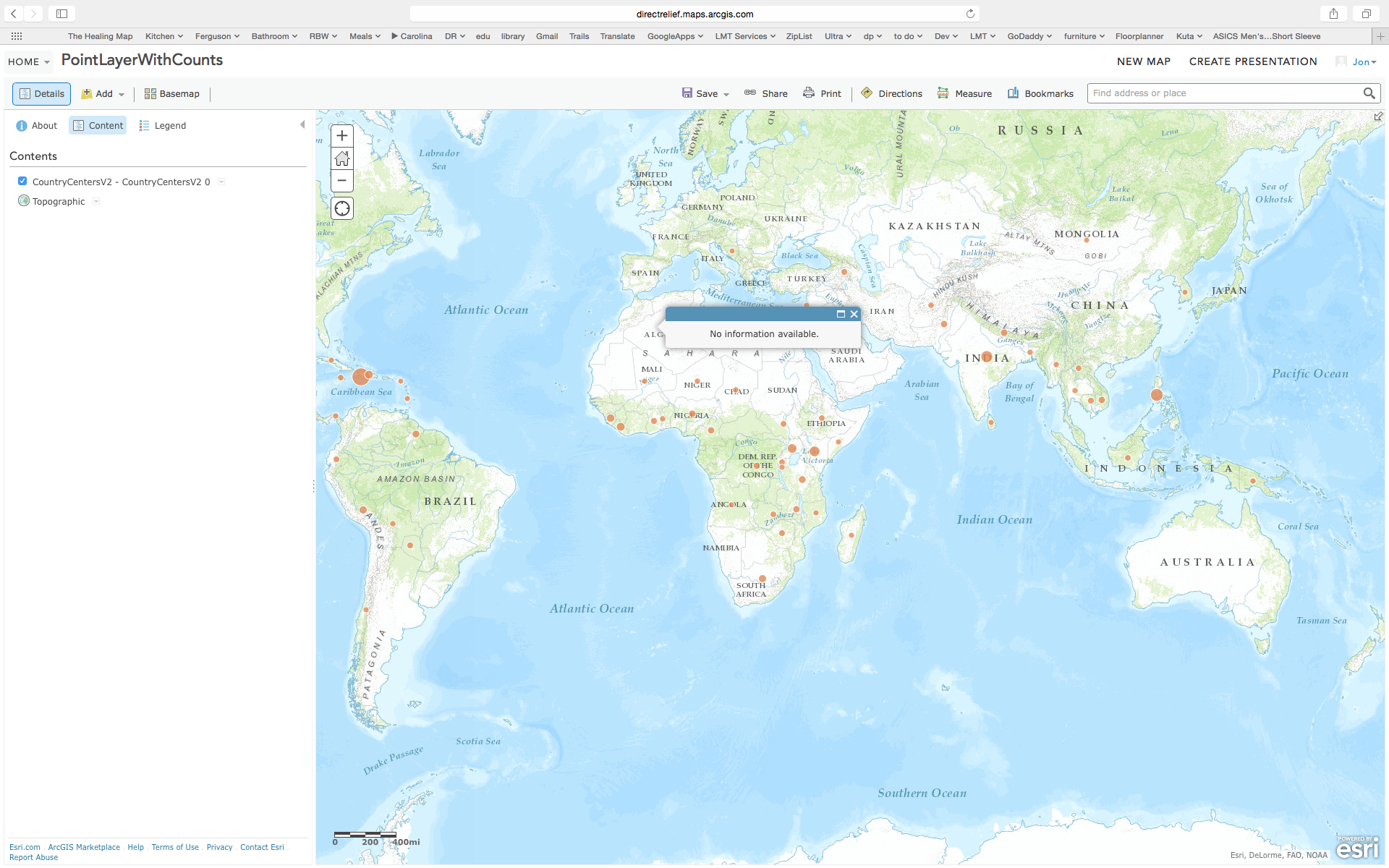Open Bookmarks in the toolbar
The width and height of the screenshot is (1389, 868).
click(1040, 93)
